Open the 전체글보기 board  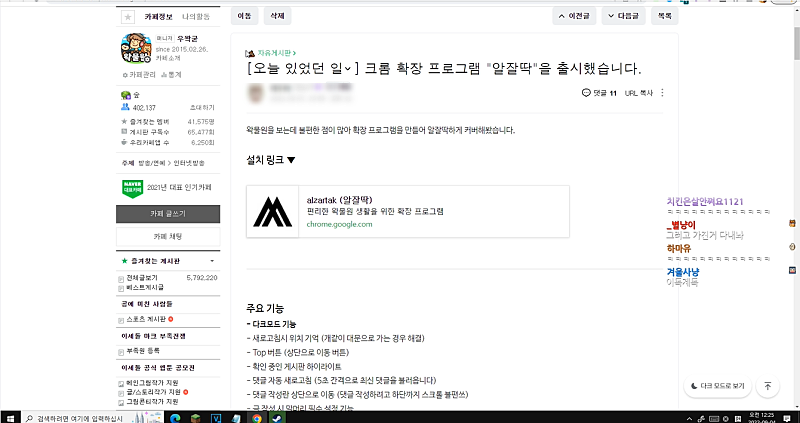[x=142, y=278]
